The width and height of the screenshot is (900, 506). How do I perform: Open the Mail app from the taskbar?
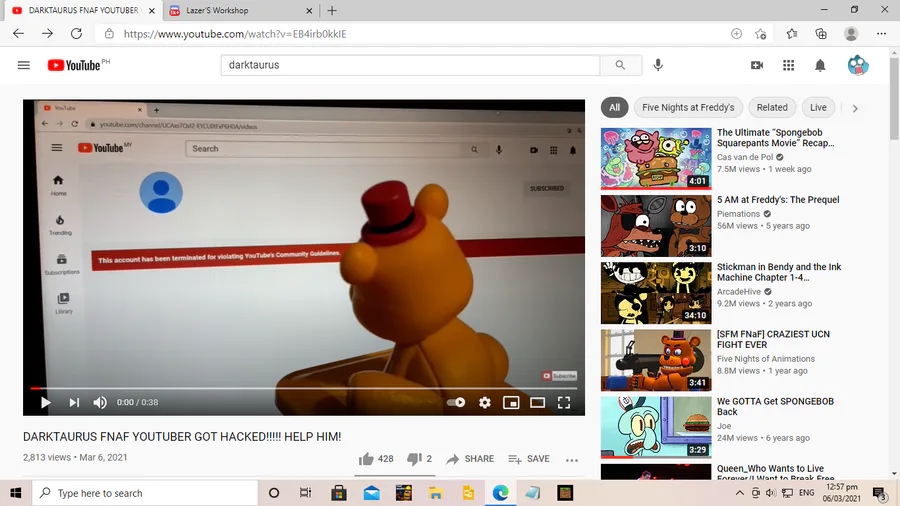tap(371, 493)
